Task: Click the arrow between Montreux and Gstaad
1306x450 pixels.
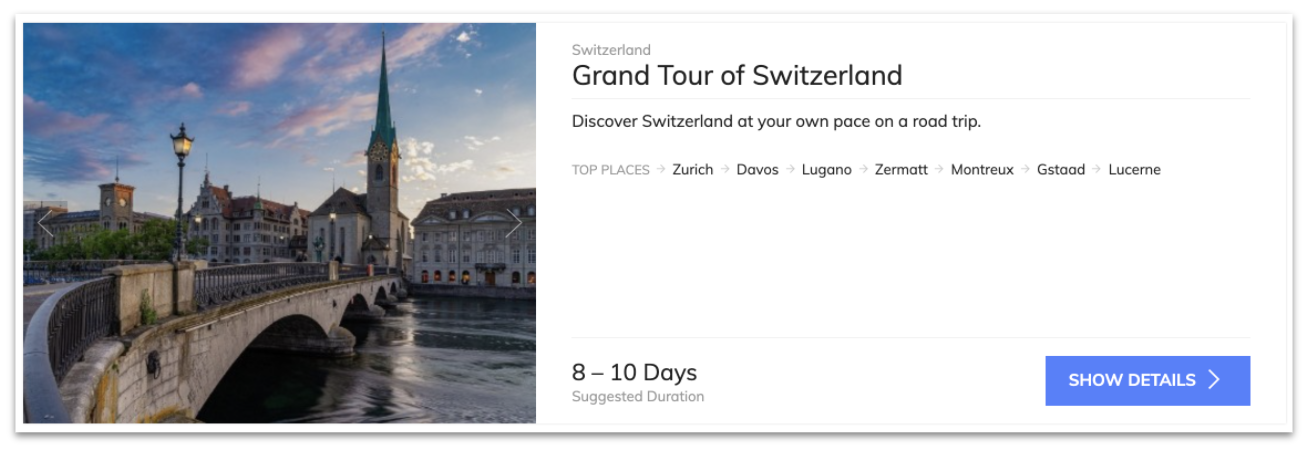Action: (1025, 170)
